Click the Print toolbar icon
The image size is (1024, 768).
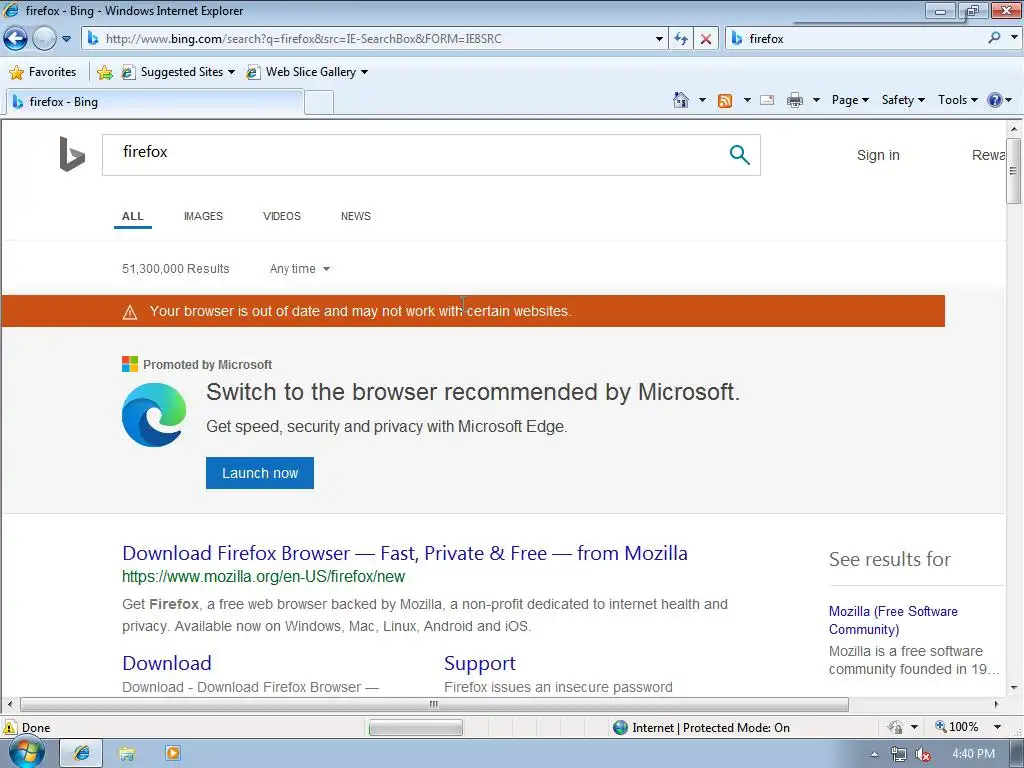(x=795, y=100)
